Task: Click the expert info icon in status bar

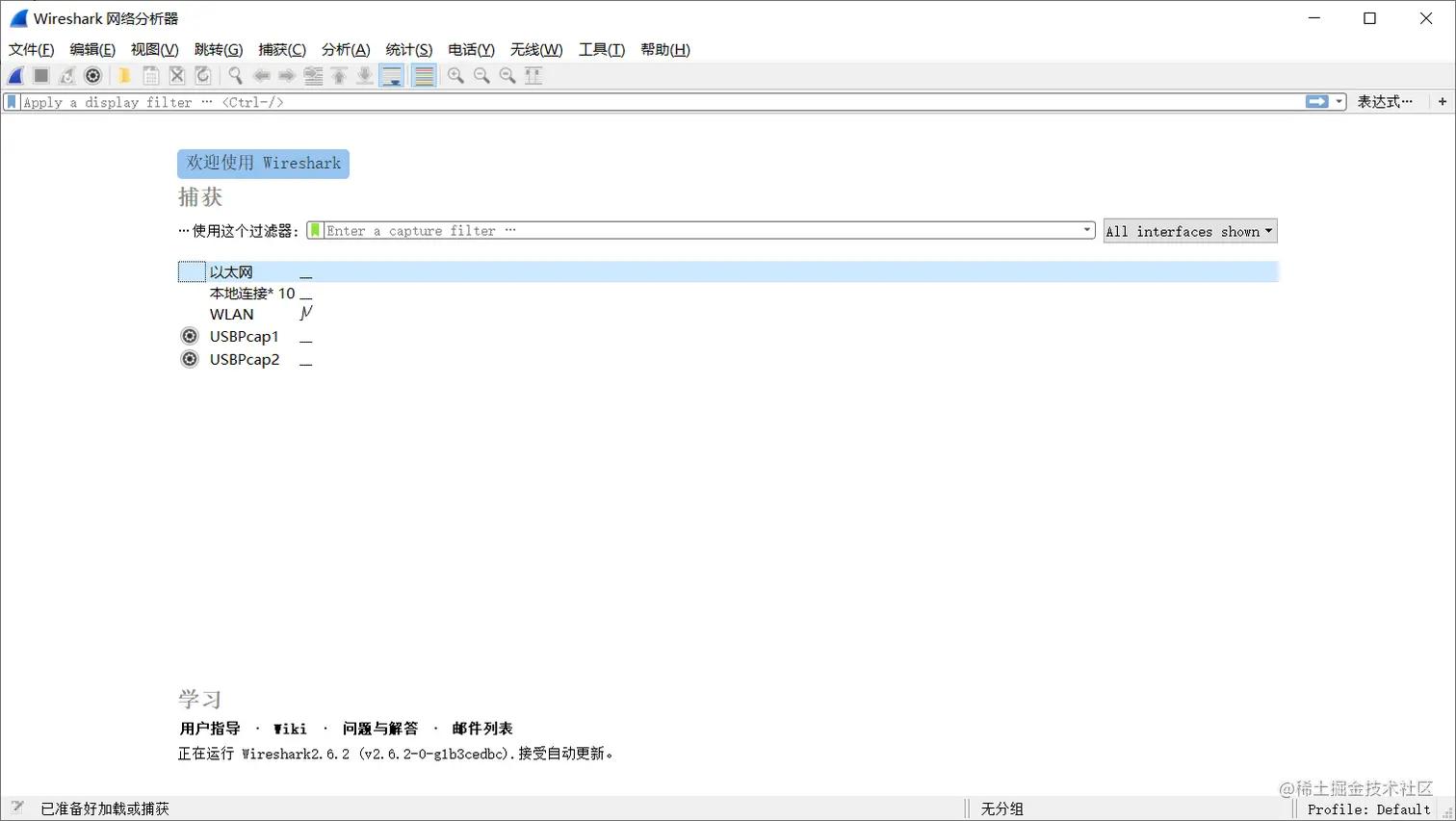Action: [x=16, y=808]
